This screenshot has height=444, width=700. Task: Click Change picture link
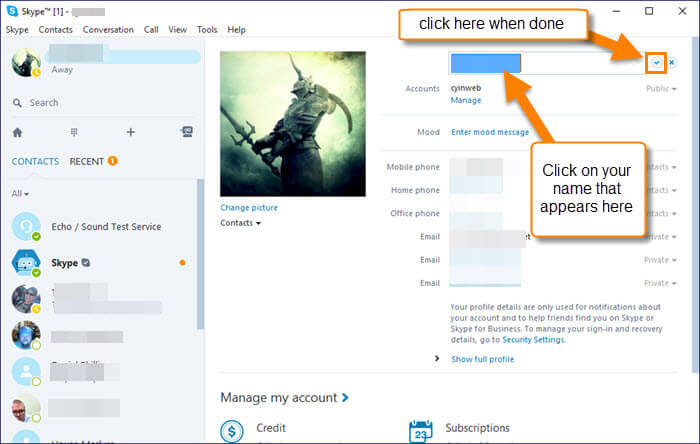coord(249,208)
